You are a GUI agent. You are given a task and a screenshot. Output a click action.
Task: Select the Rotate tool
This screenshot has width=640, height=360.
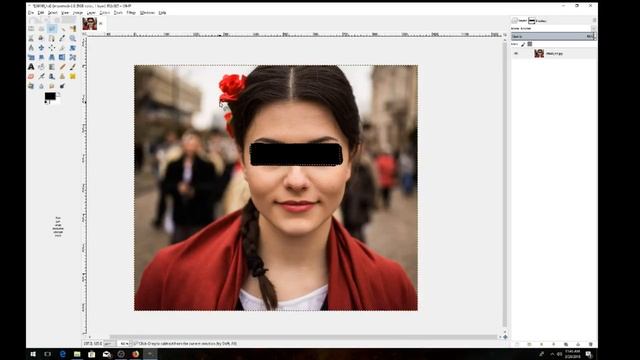click(73, 48)
